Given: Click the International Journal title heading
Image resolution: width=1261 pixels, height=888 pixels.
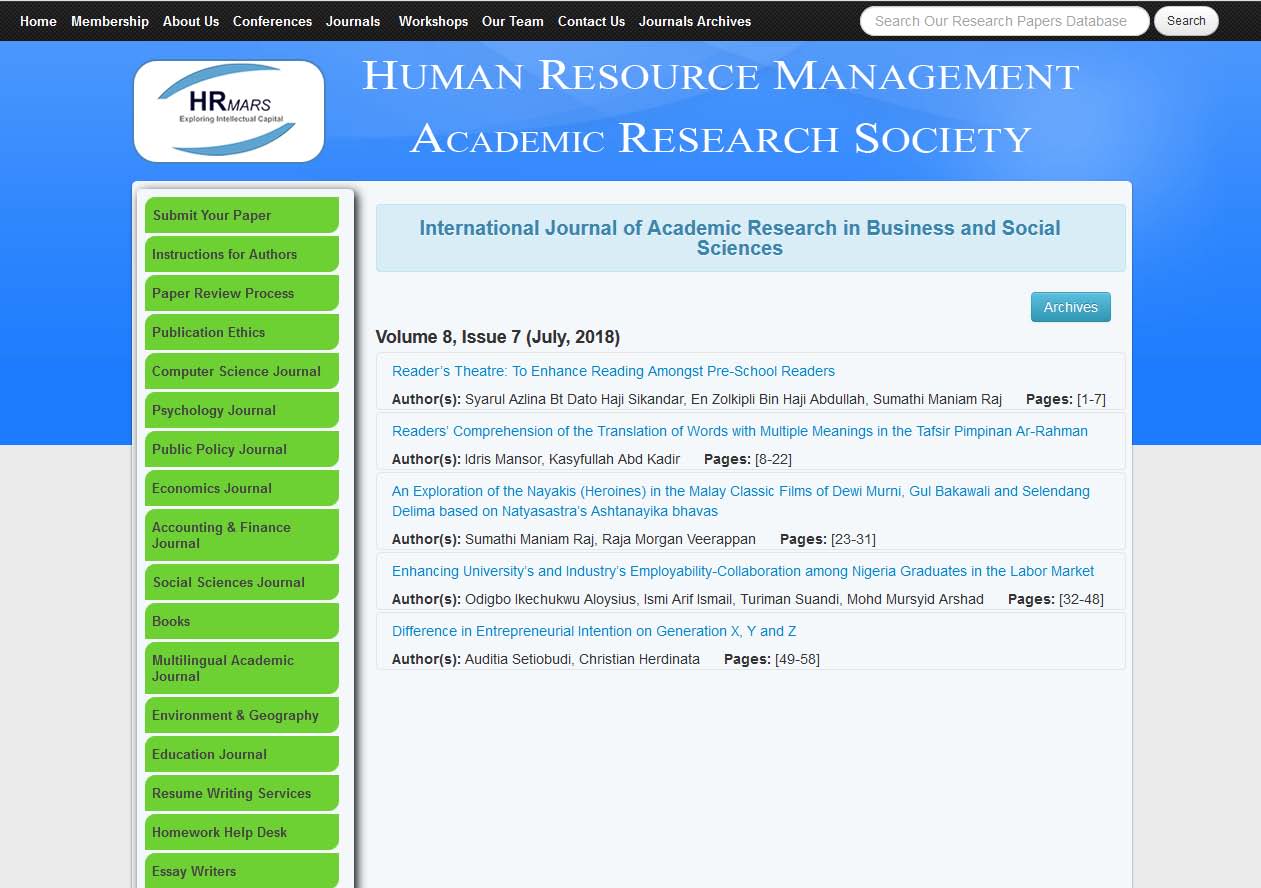Looking at the screenshot, I should click(739, 238).
